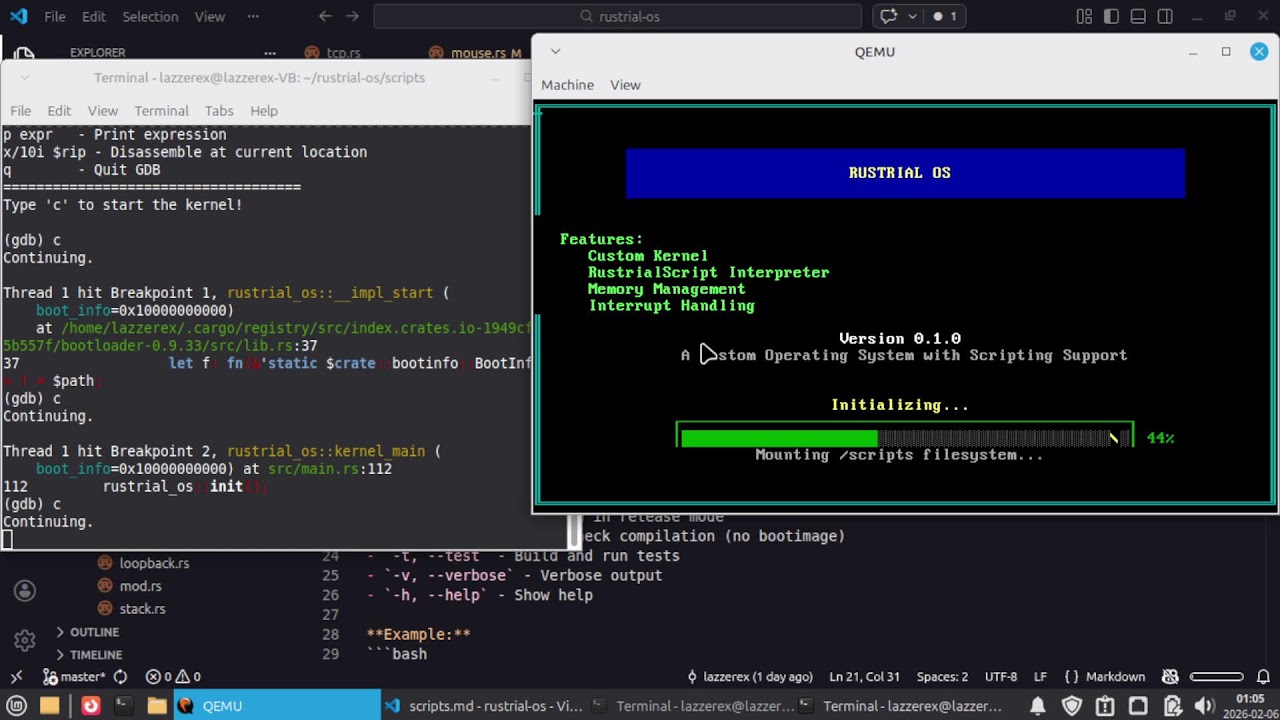This screenshot has height=720, width=1280.
Task: Switch to the scripts.md VS Code taskbar button
Action: pos(484,706)
